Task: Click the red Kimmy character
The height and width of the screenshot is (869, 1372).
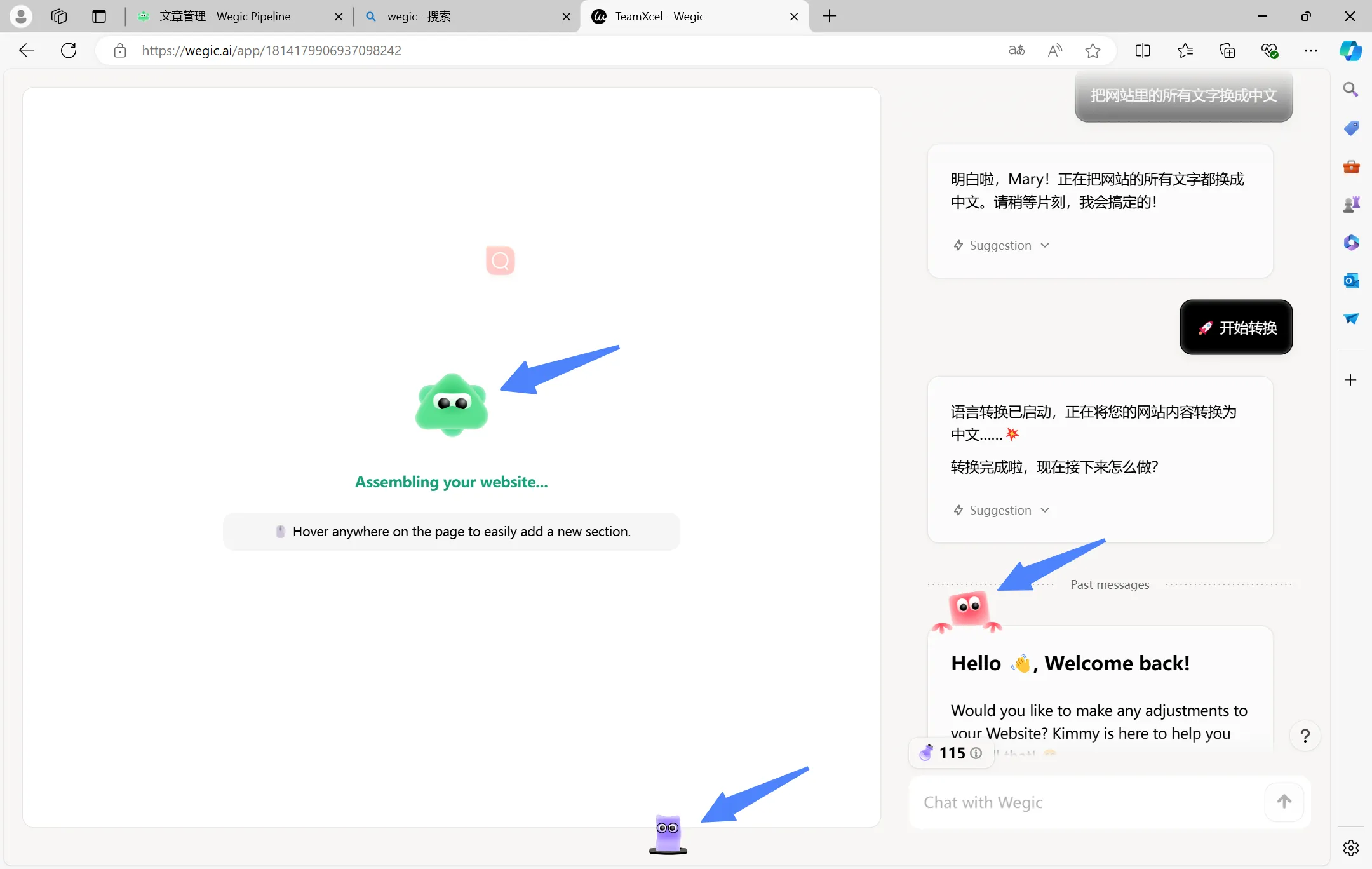Action: pyautogui.click(x=968, y=612)
